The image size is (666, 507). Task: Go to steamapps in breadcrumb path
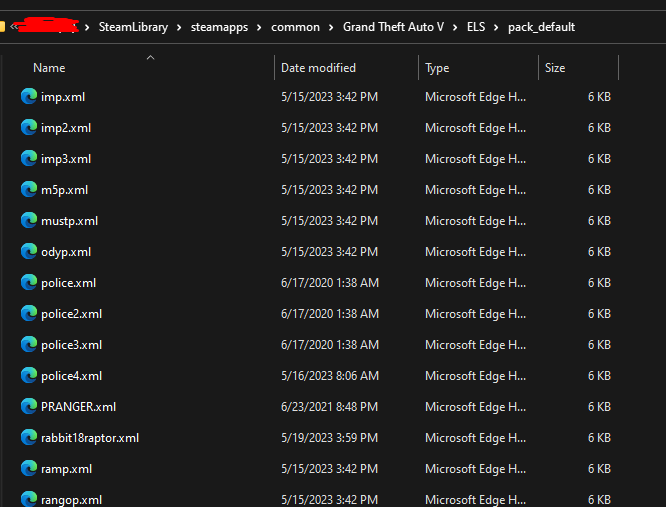pos(219,27)
